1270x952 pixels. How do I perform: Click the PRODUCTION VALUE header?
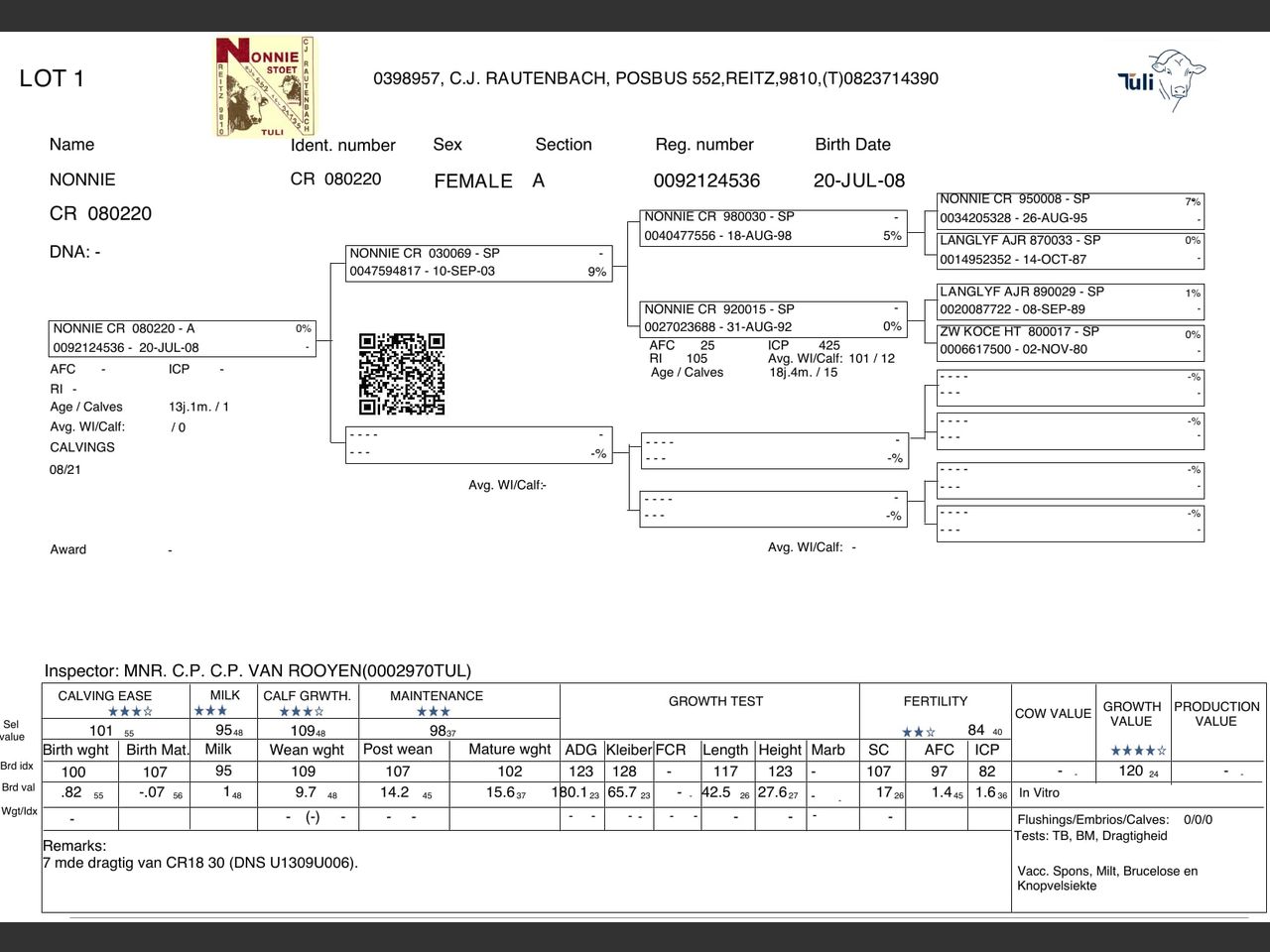click(1216, 714)
